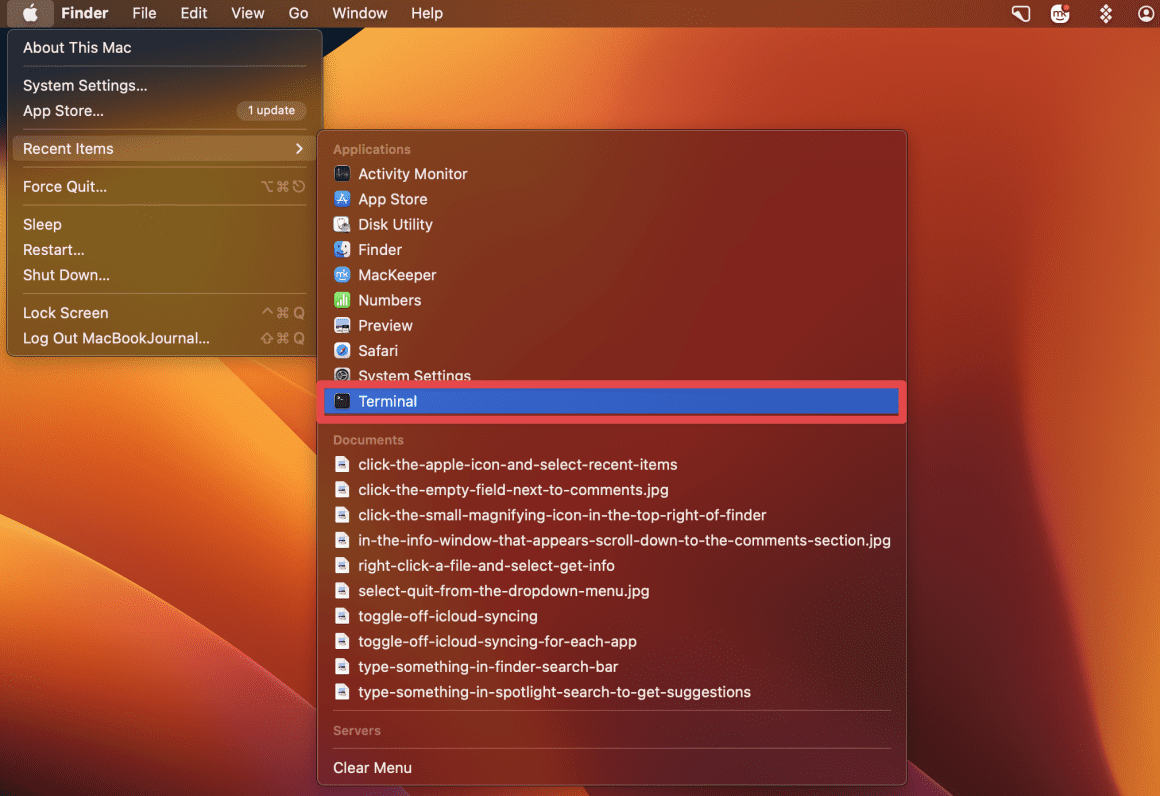The width and height of the screenshot is (1160, 796).
Task: Open the screen mirroring menu bar icon
Action: point(1020,13)
